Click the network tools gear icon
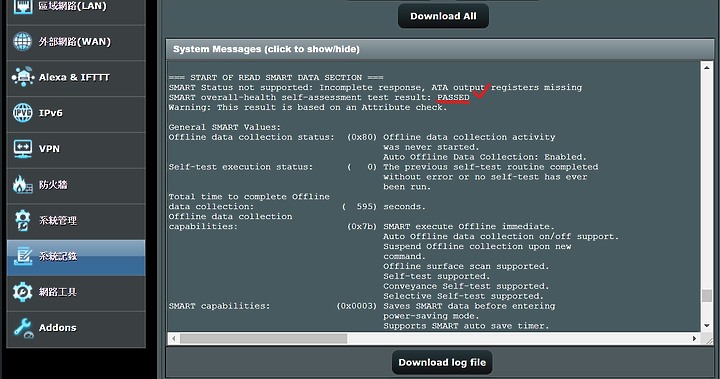 click(x=22, y=292)
